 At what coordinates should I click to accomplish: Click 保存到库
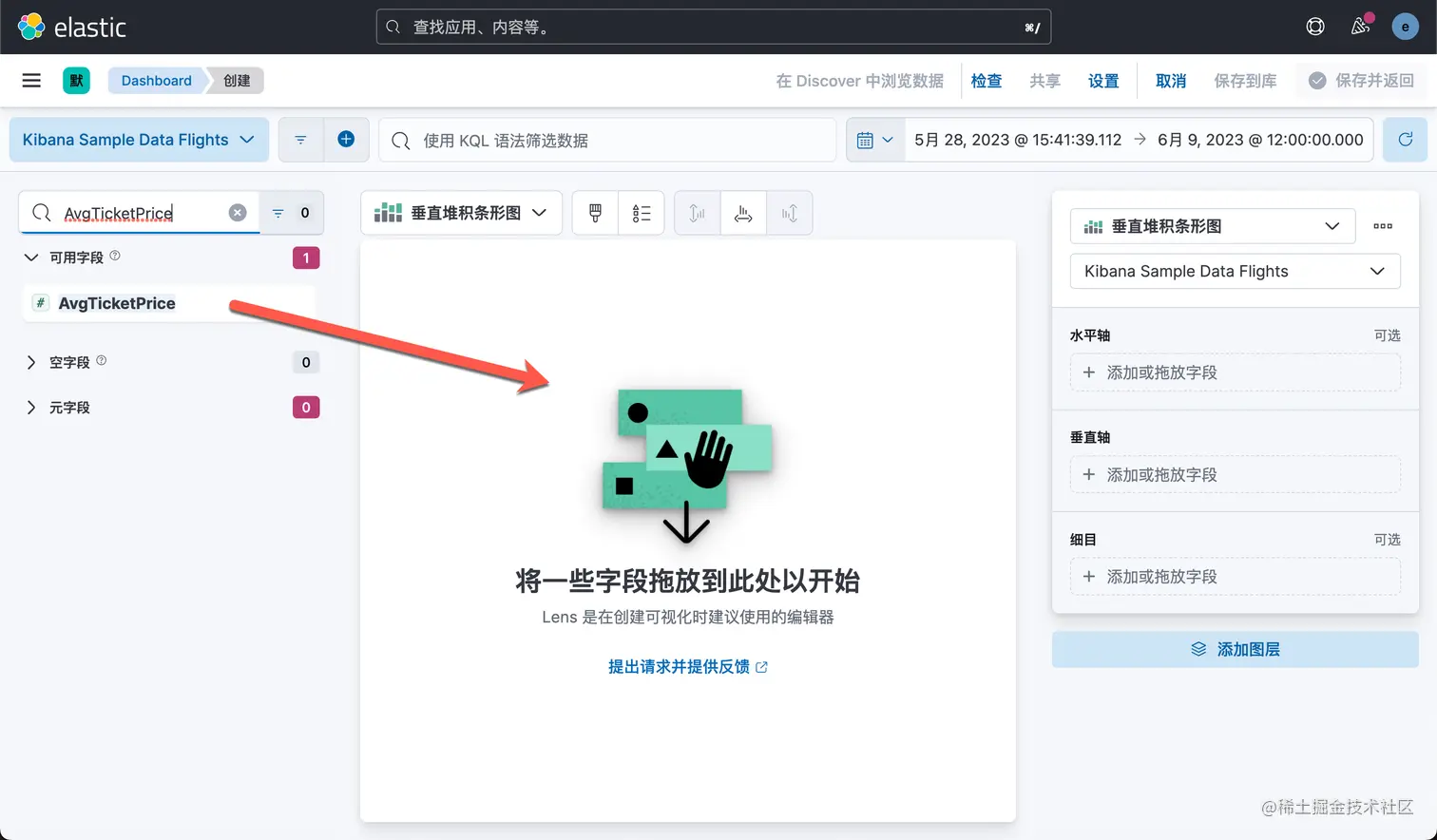point(1245,81)
